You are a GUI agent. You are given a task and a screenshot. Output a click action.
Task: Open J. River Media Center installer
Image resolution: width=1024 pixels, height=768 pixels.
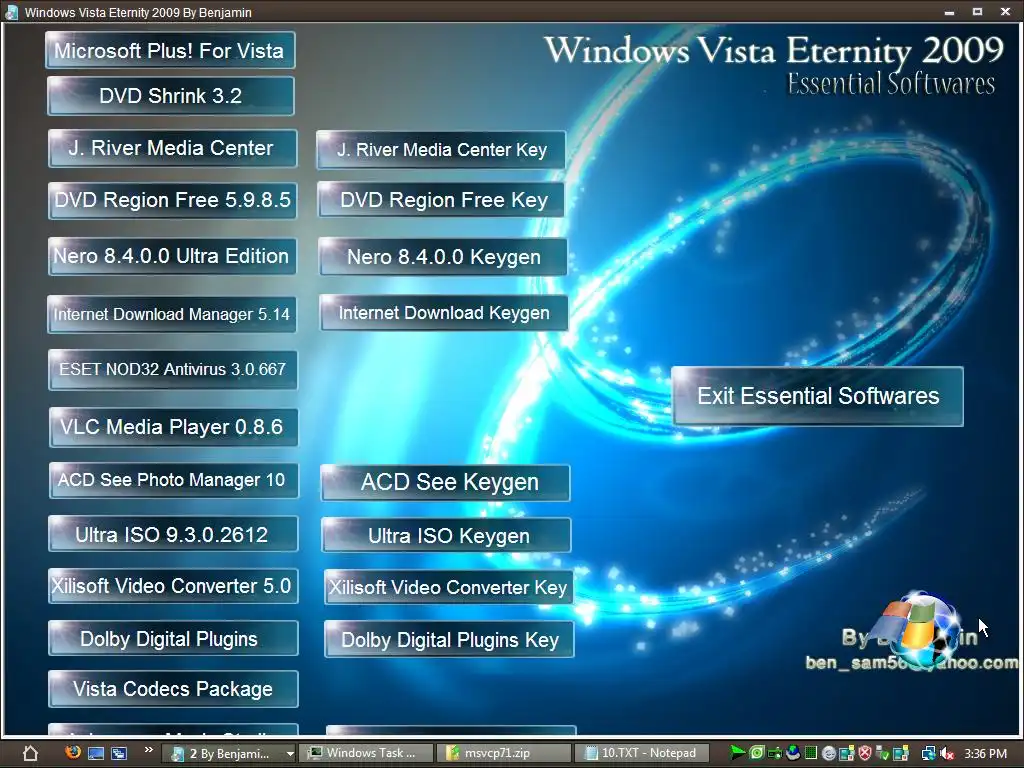click(172, 148)
